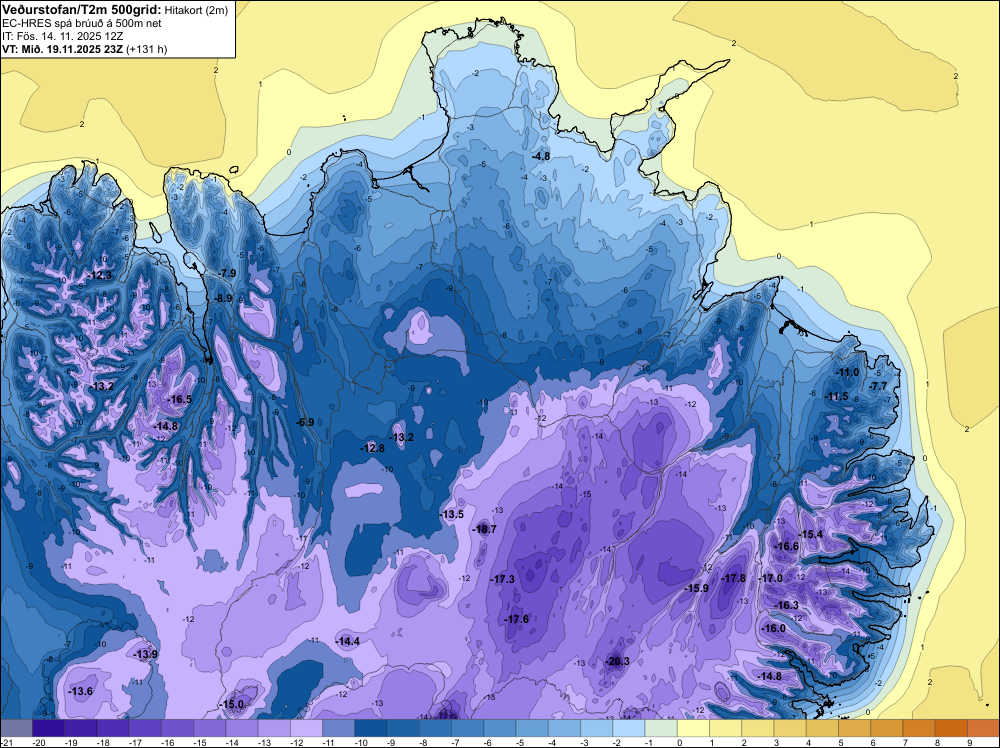This screenshot has width=1000, height=748.
Task: Select the -16.0 temperature value
Action: pyautogui.click(x=773, y=628)
